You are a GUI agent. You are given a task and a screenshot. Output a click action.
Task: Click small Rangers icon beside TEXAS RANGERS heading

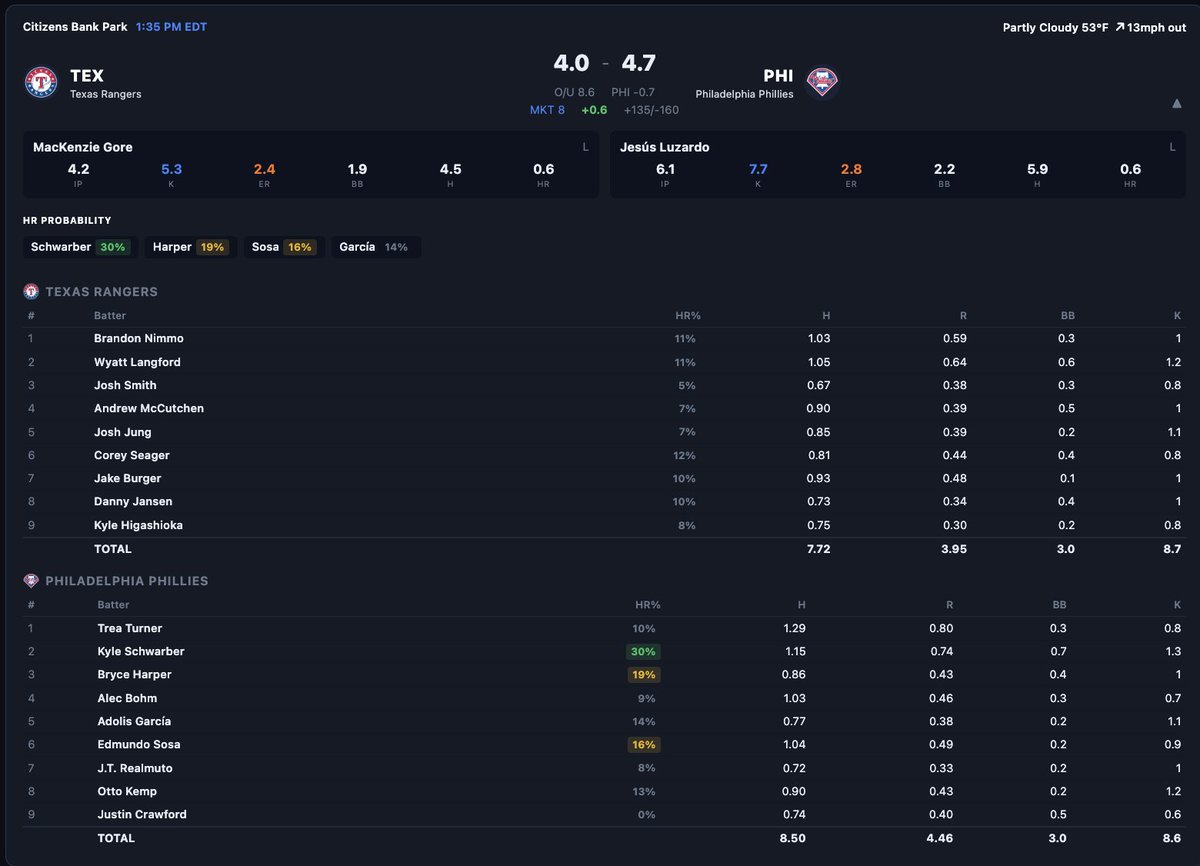click(x=31, y=292)
